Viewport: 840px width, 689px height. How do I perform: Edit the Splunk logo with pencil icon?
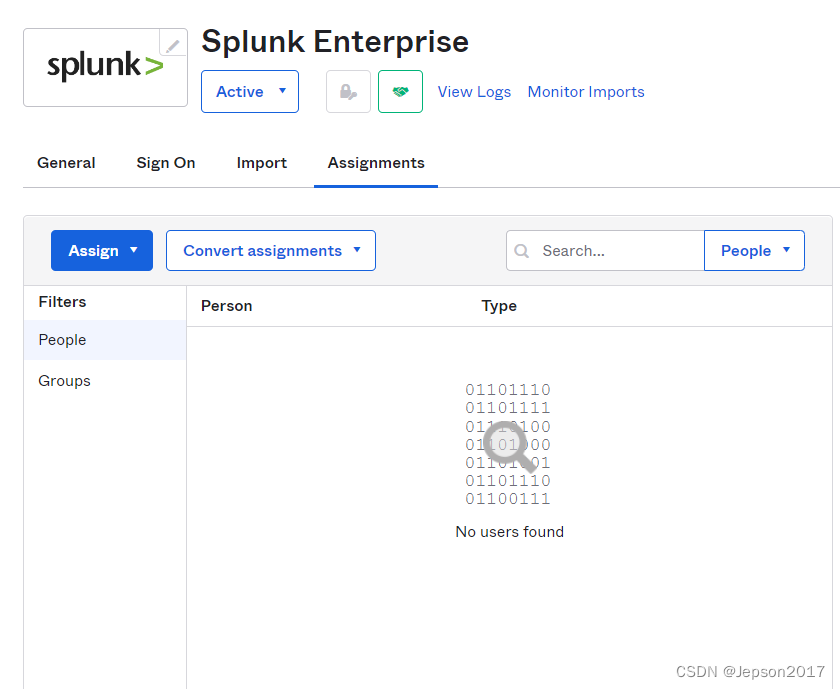173,44
